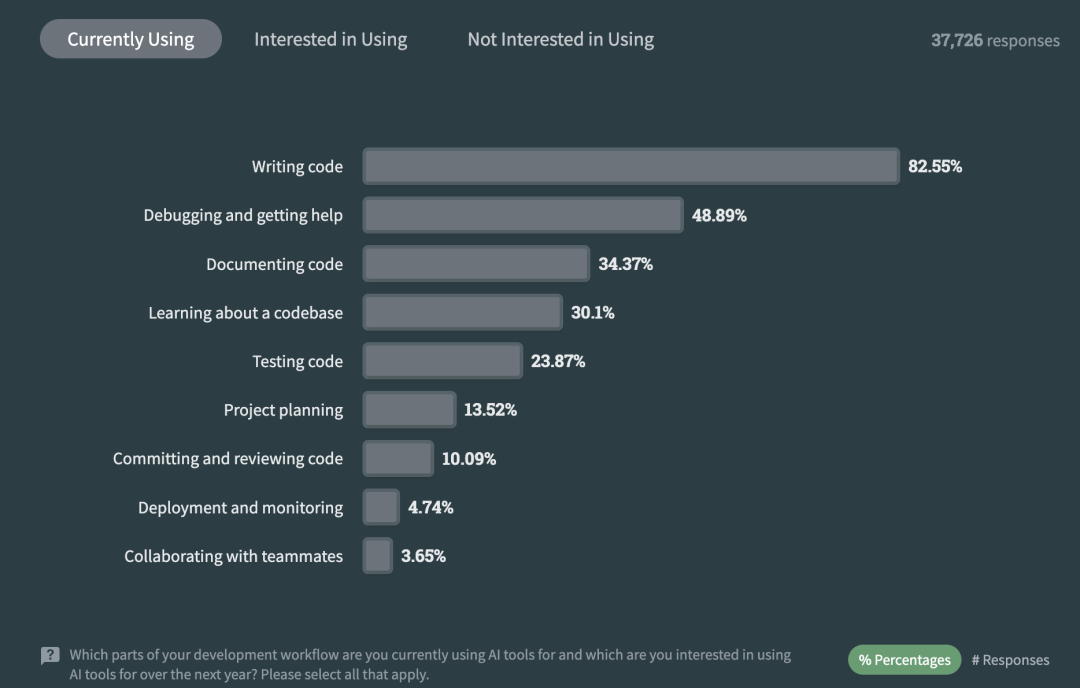1080x688 pixels.
Task: Toggle the % Percentages view
Action: 904,660
